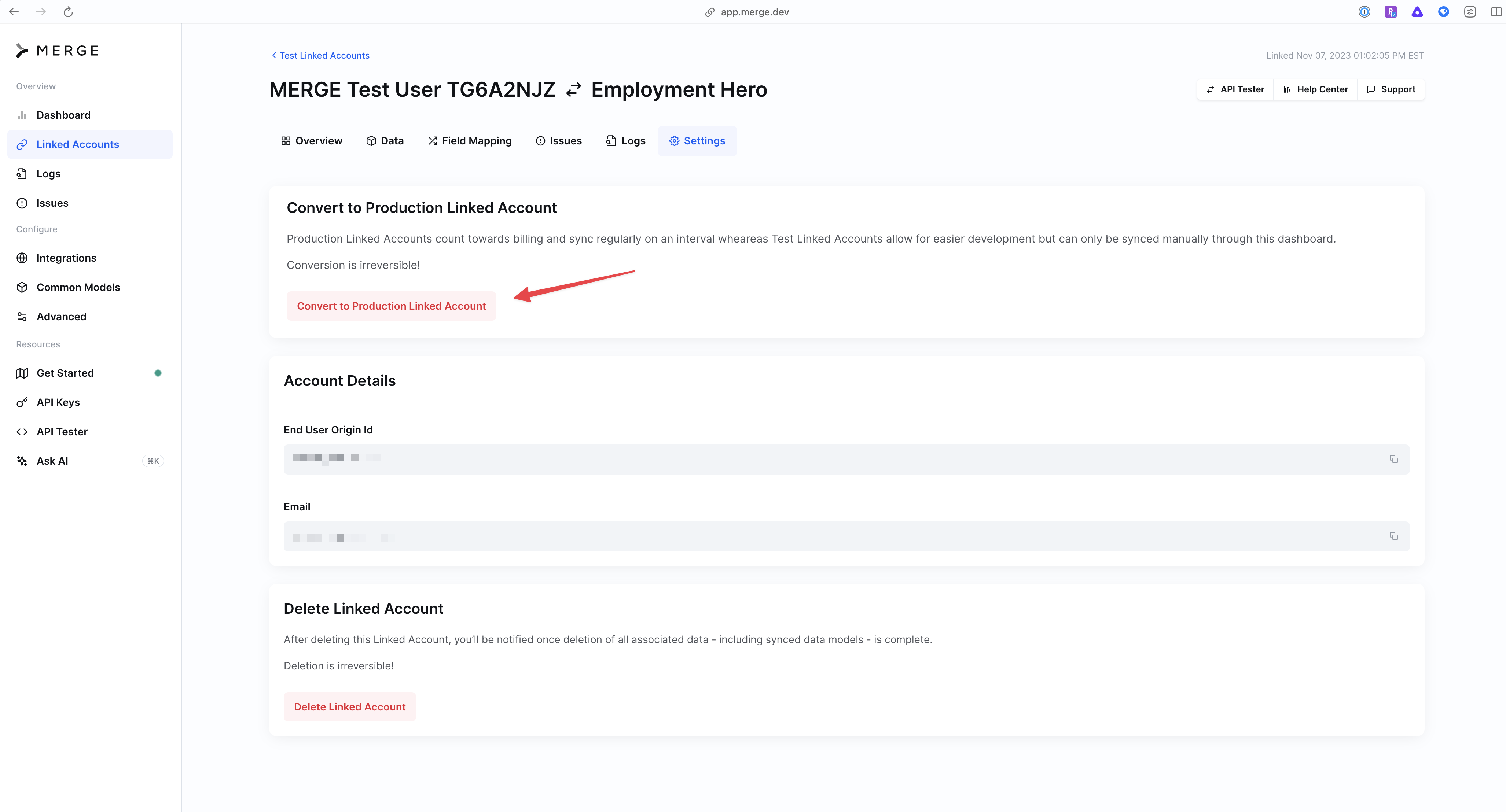Viewport: 1506px width, 812px height.
Task: Copy the Email field value
Action: [x=1393, y=536]
